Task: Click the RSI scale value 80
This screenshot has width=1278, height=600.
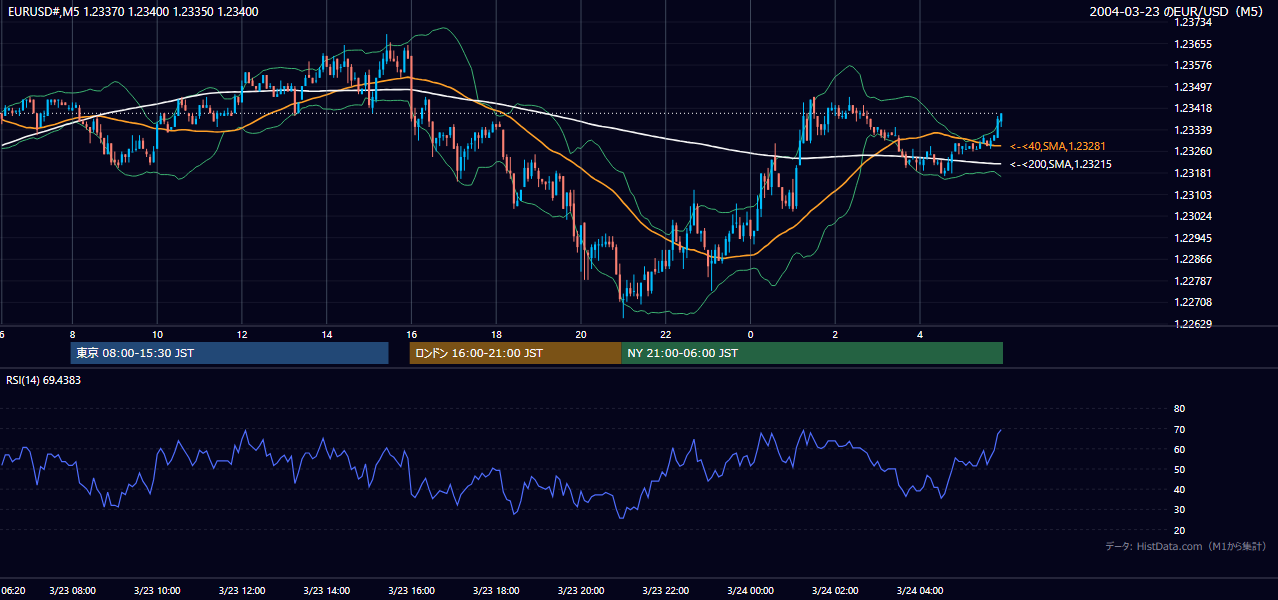Action: click(x=1179, y=409)
